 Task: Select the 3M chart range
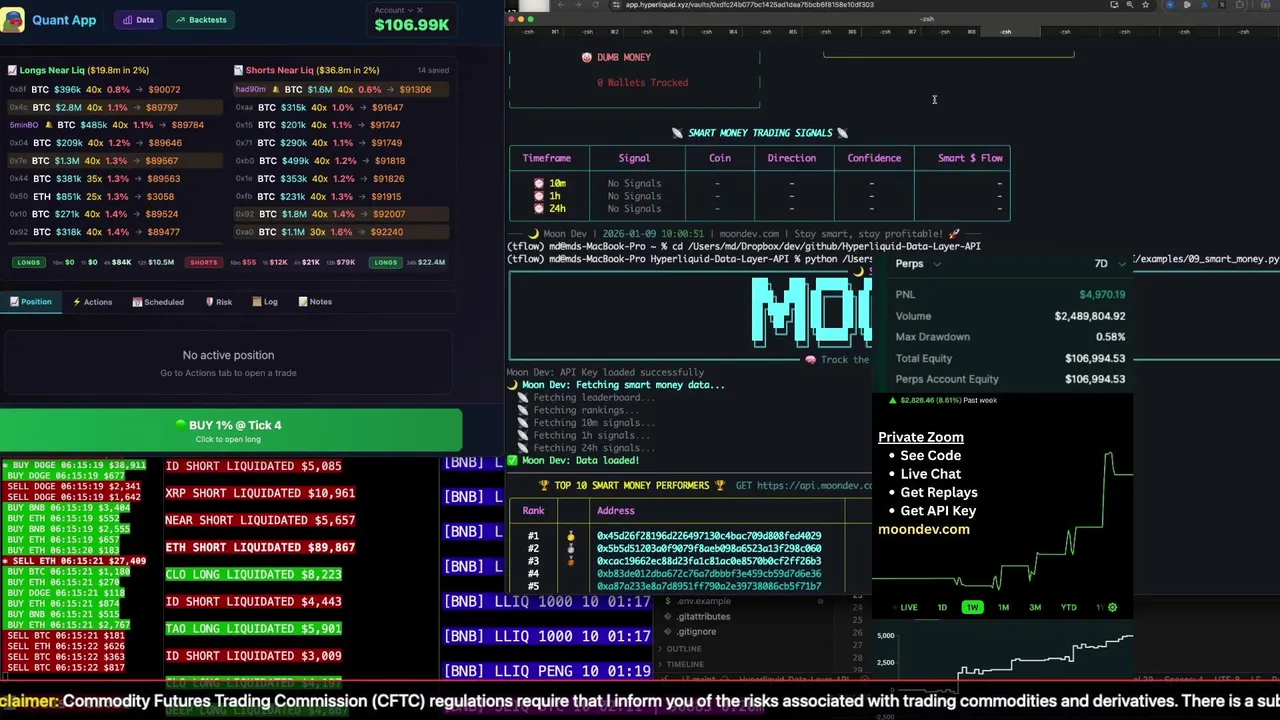1035,607
